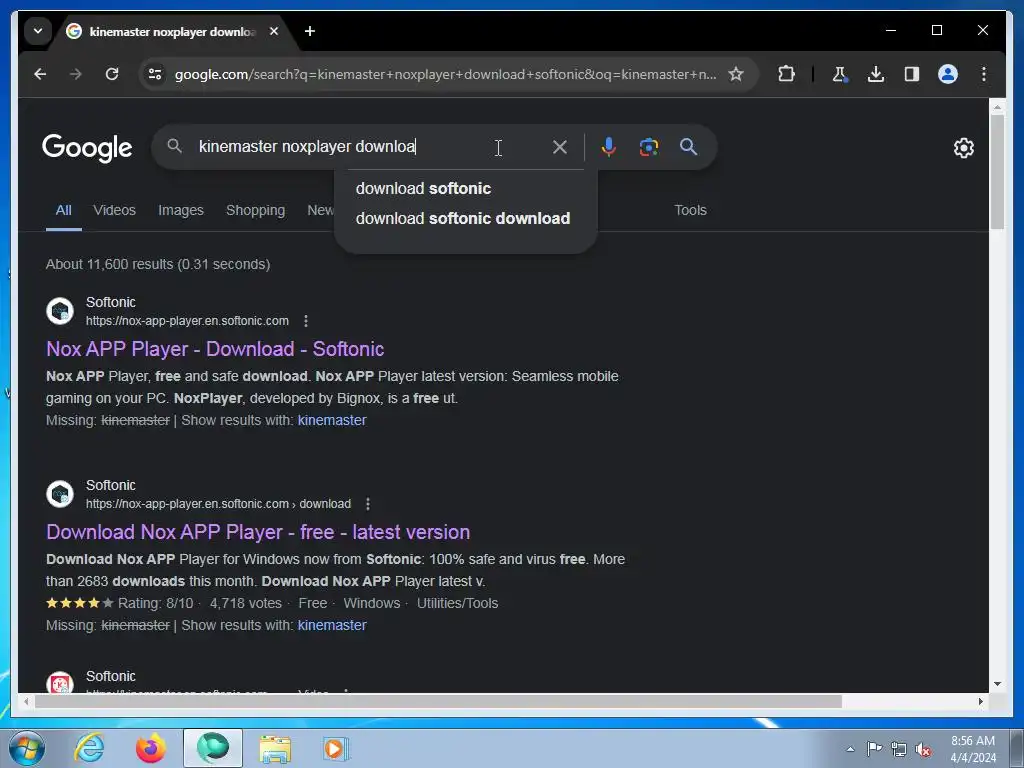Open the Downloads tray icon
This screenshot has width=1024, height=768.
[x=876, y=74]
